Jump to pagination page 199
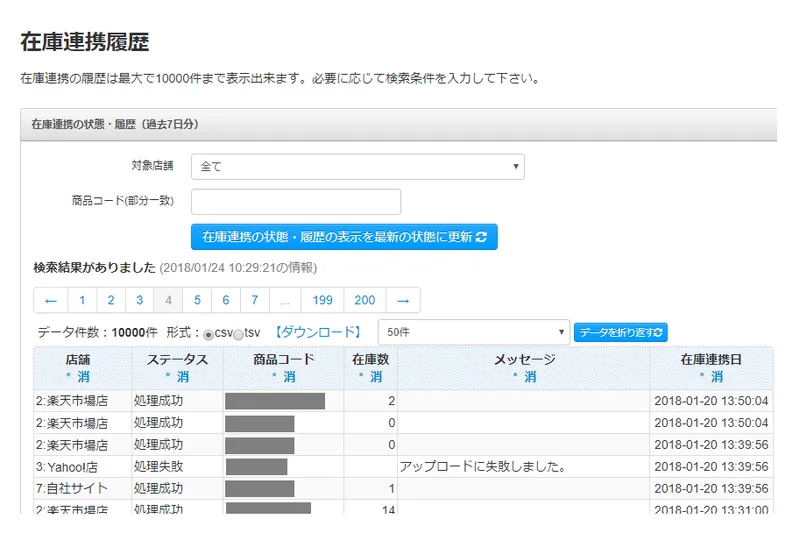Screen dimensions: 800x535 coord(322,300)
